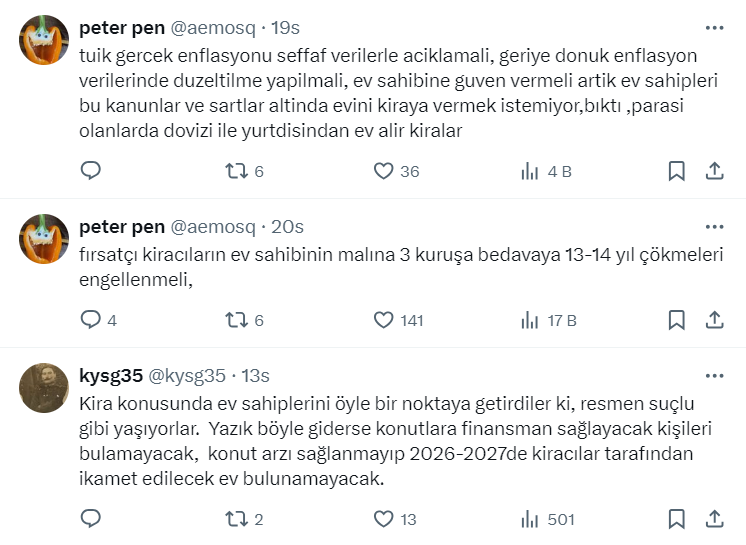The image size is (746, 545).
Task: Open more options on second peter pen tweet
Action: pyautogui.click(x=714, y=227)
